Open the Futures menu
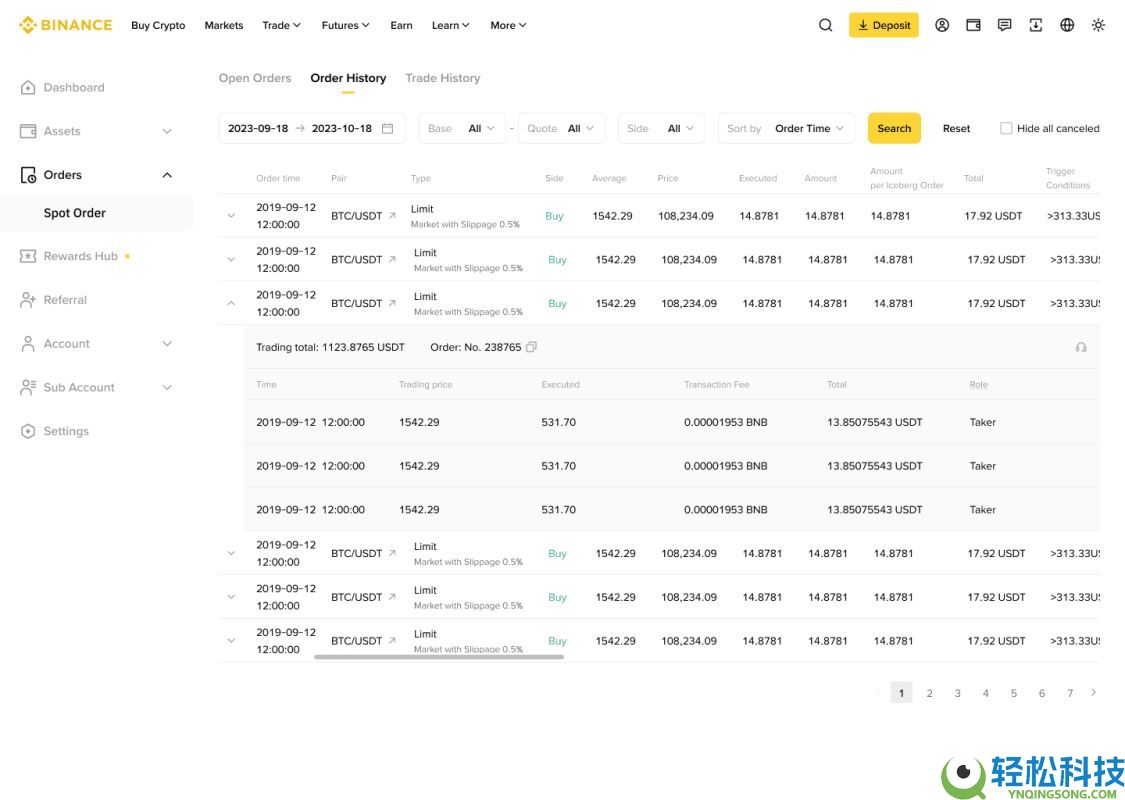 (345, 25)
